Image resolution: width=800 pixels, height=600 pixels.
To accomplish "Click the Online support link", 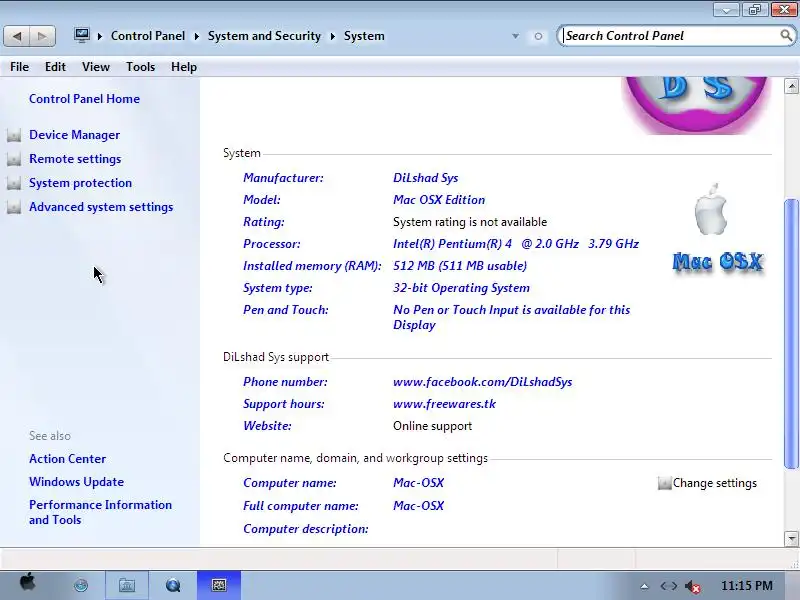I will pos(432,426).
